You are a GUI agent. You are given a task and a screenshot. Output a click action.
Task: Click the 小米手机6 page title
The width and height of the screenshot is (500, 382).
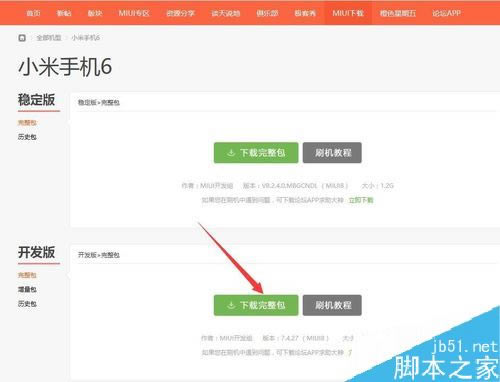(65, 67)
